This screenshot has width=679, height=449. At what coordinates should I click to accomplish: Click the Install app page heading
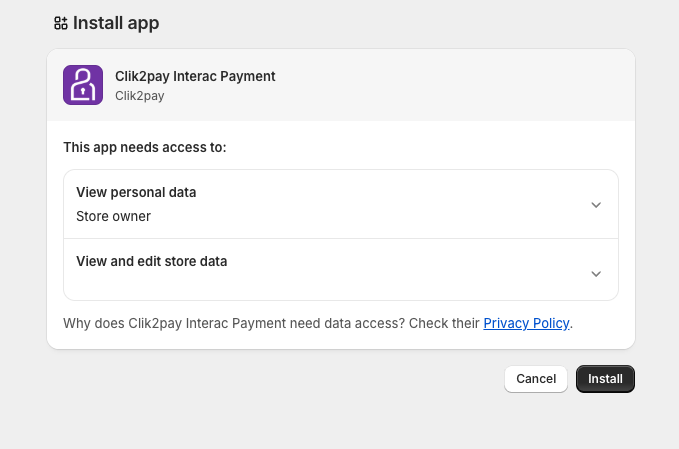[x=116, y=23]
